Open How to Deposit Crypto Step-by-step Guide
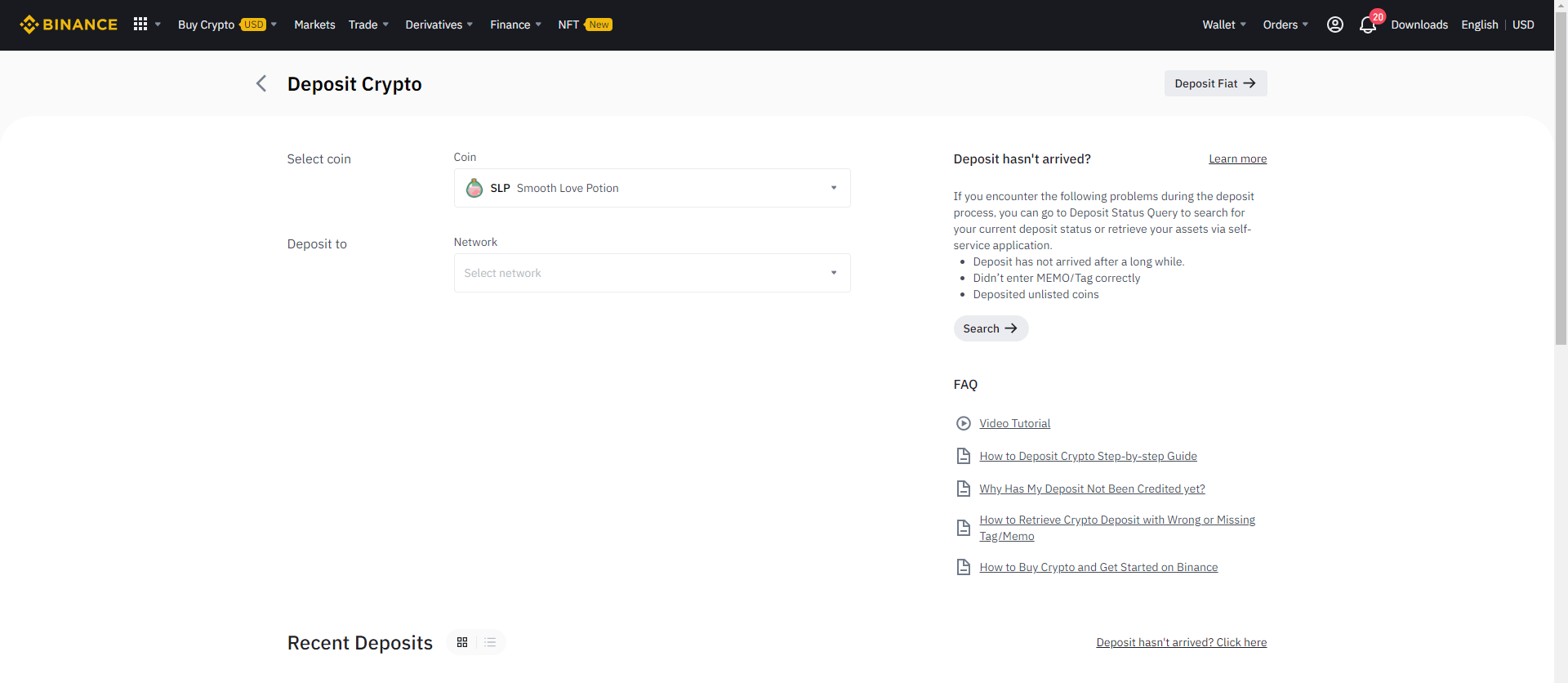Viewport: 1568px width, 683px height. click(x=1088, y=456)
